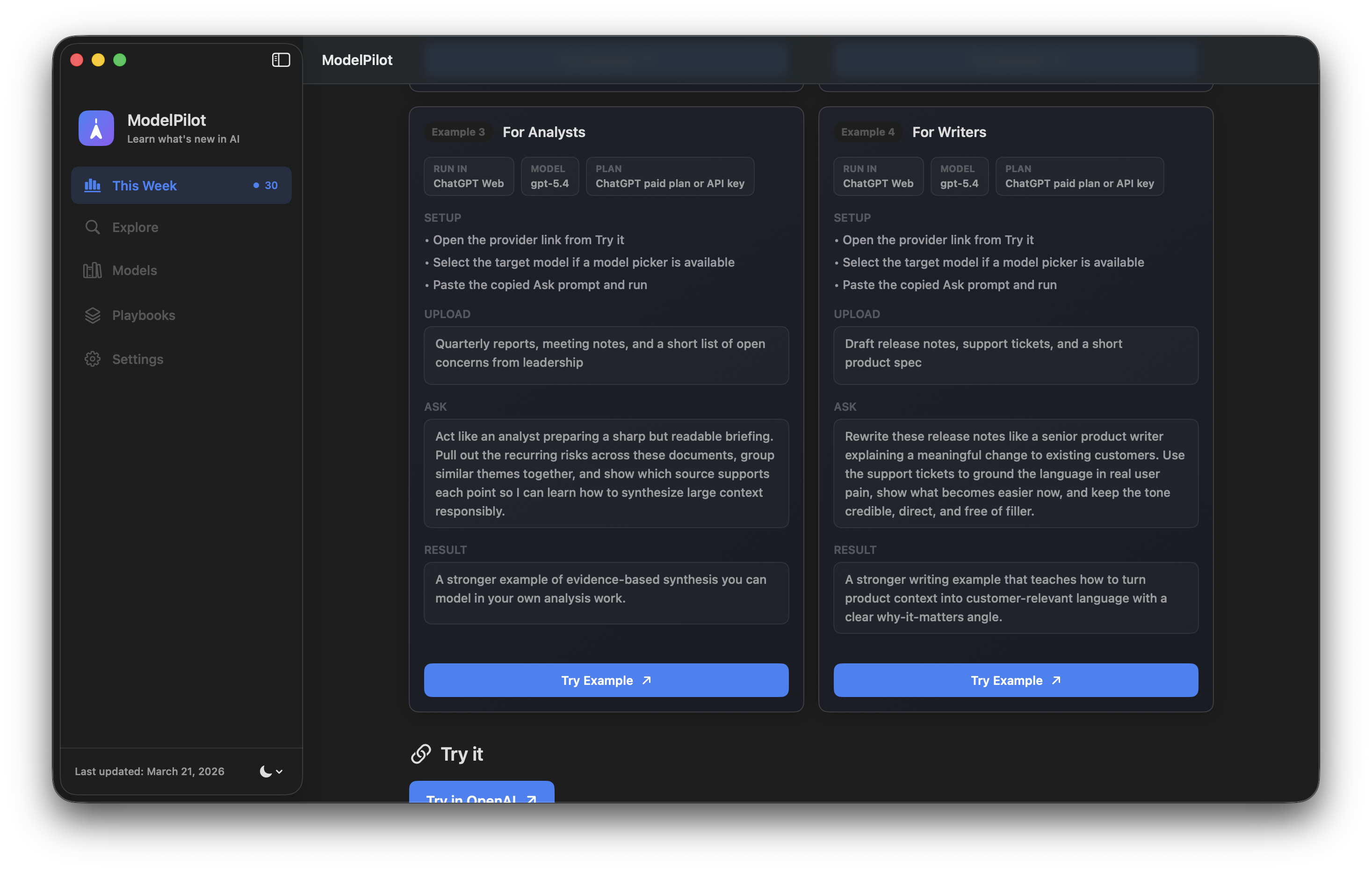Image resolution: width=1372 pixels, height=872 pixels.
Task: Click the Analysts Ask prompt text box
Action: pos(606,473)
